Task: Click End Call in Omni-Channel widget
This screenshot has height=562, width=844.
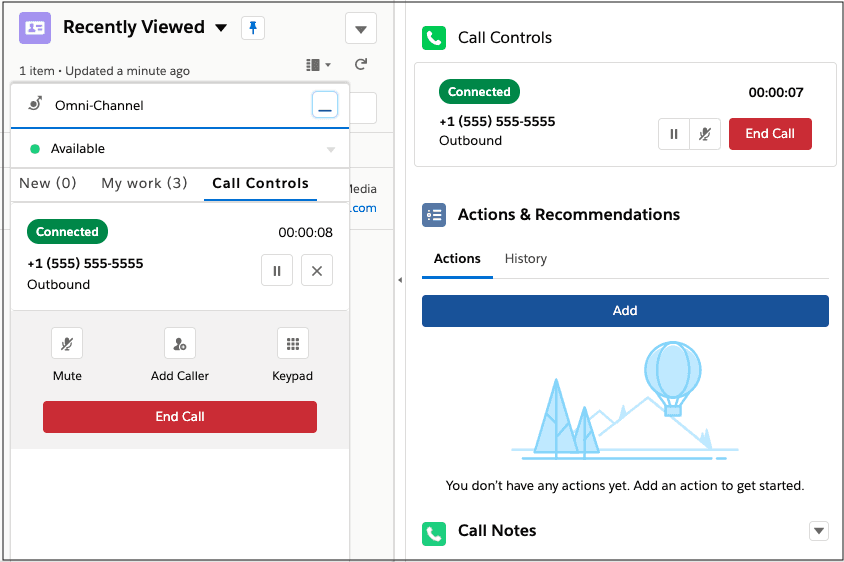Action: 180,417
